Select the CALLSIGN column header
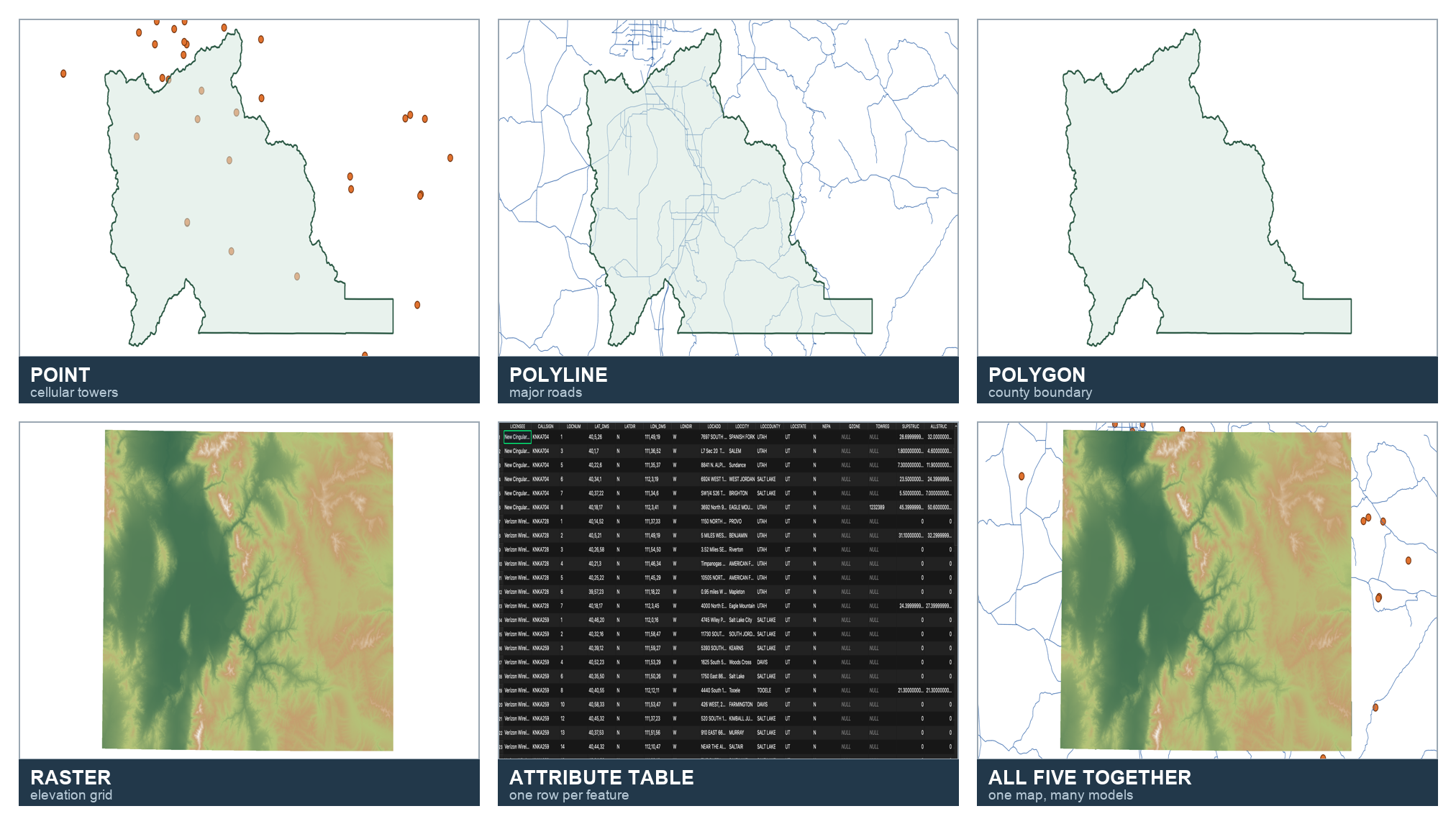 pyautogui.click(x=546, y=426)
